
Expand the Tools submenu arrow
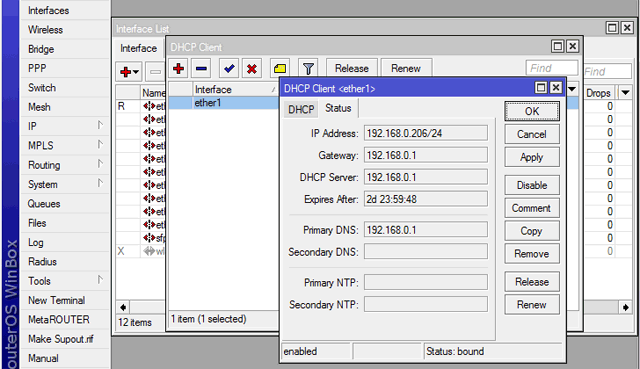[100, 280]
